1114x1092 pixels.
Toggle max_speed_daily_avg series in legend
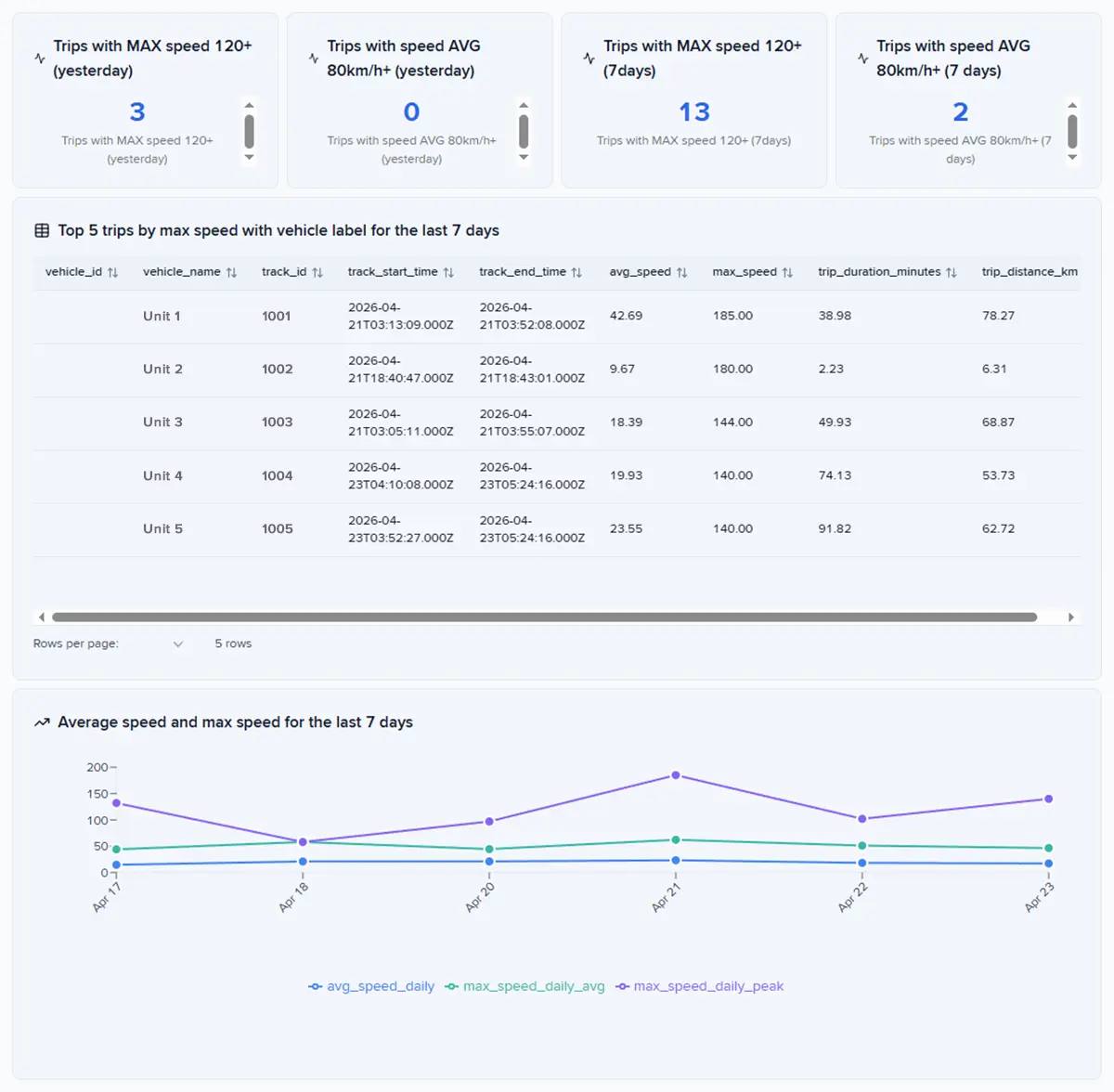[525, 986]
